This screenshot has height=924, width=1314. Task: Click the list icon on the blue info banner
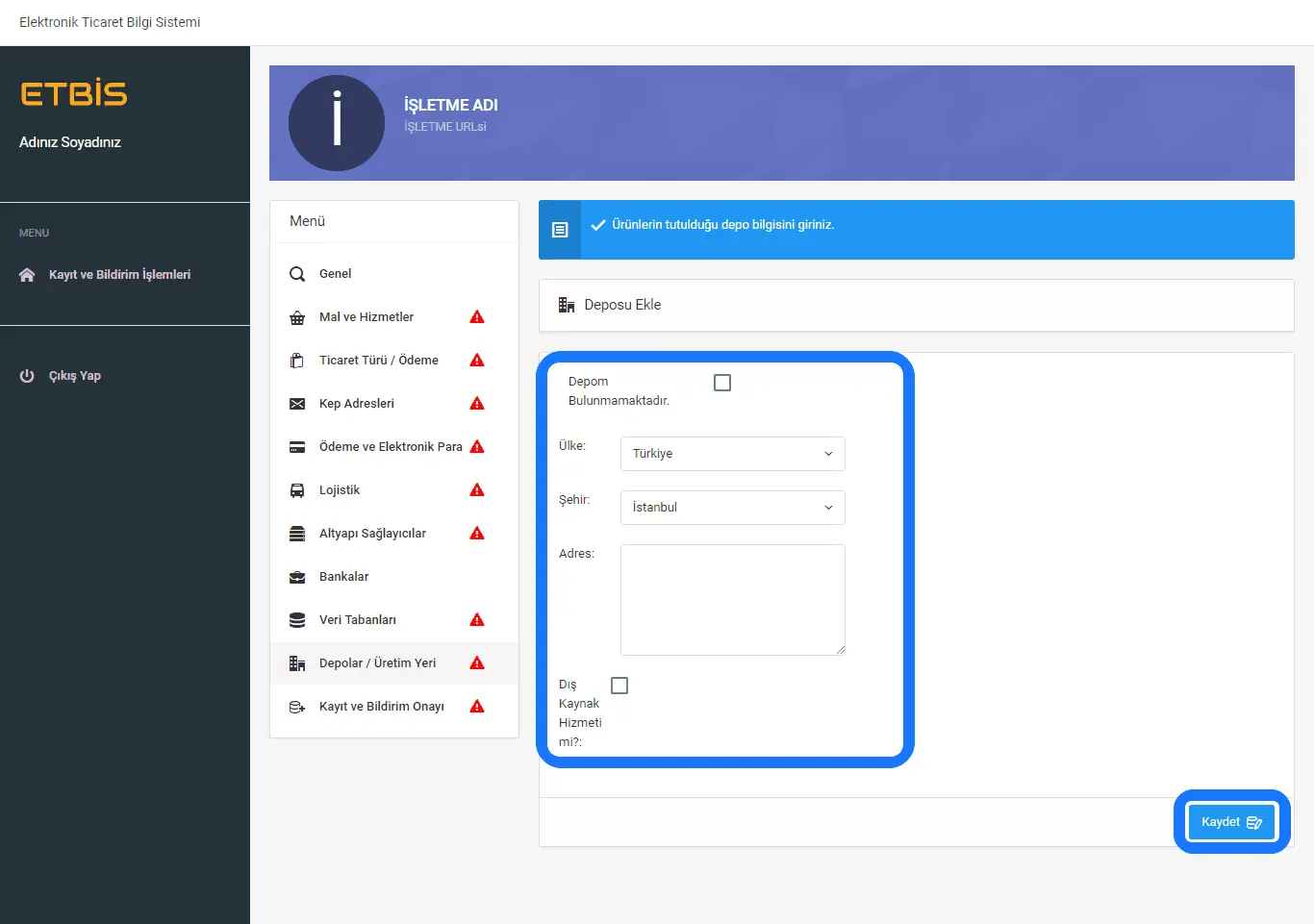click(560, 230)
